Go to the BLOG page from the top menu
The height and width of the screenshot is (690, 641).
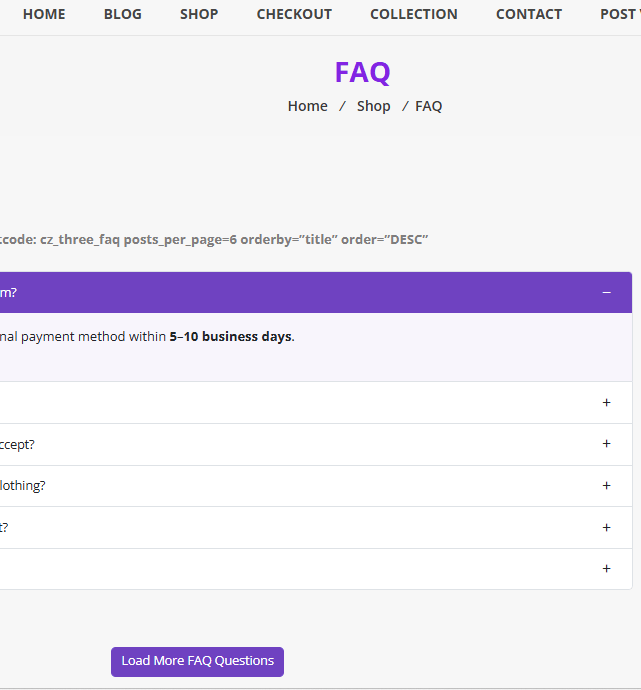pyautogui.click(x=123, y=14)
